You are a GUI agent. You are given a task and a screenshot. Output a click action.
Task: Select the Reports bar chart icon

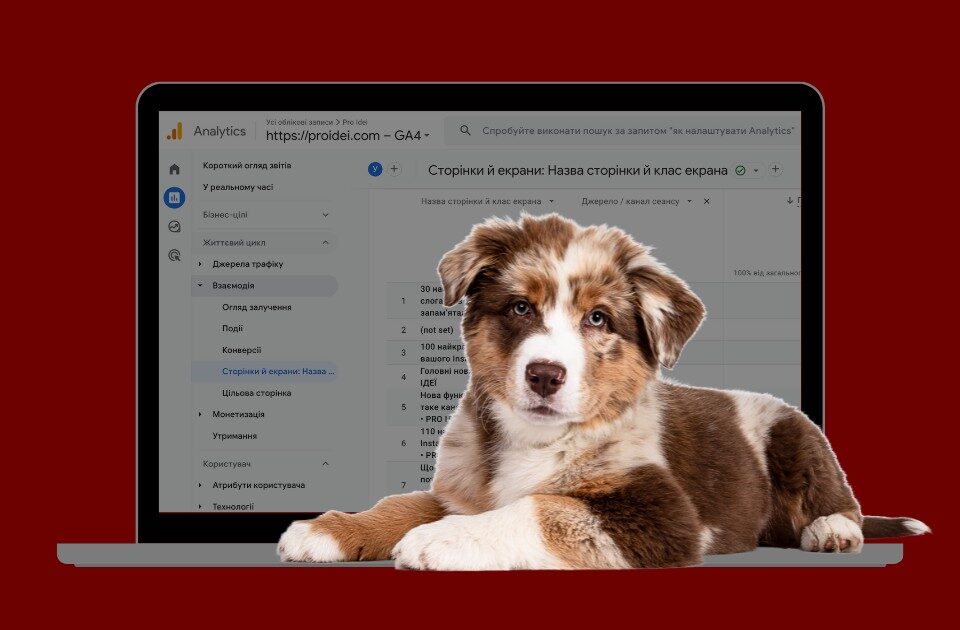pyautogui.click(x=174, y=198)
